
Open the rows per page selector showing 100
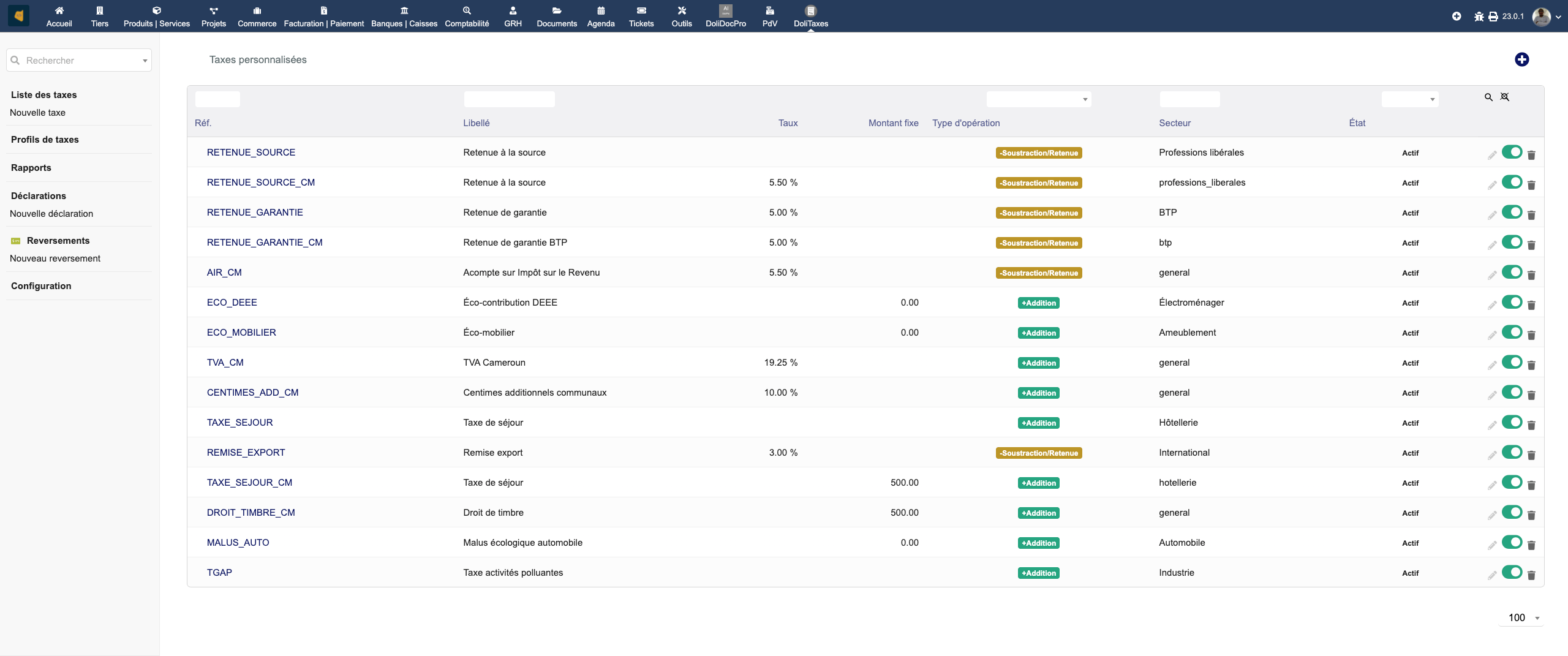[x=1521, y=617]
